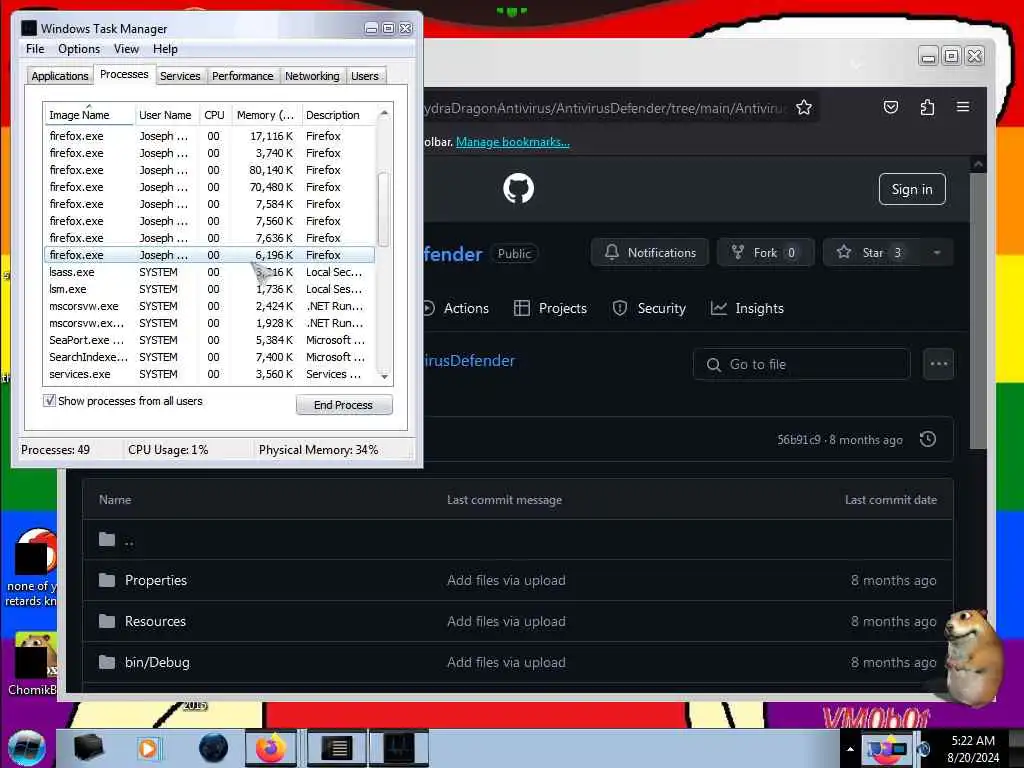Image resolution: width=1024 pixels, height=768 pixels.
Task: Fork the repository
Action: (x=765, y=253)
